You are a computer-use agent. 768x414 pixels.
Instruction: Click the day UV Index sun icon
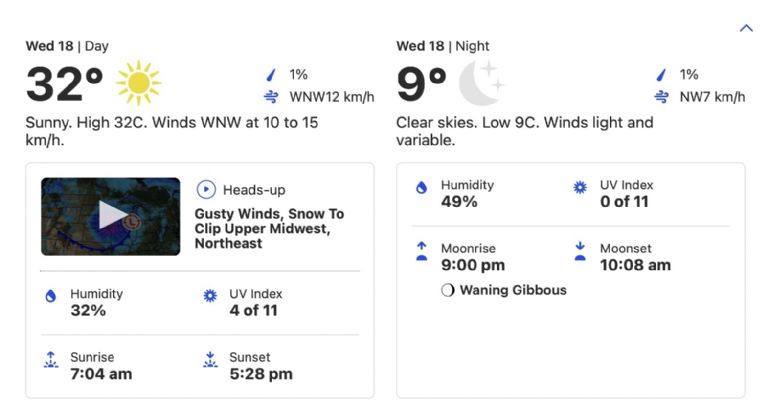[x=210, y=297]
